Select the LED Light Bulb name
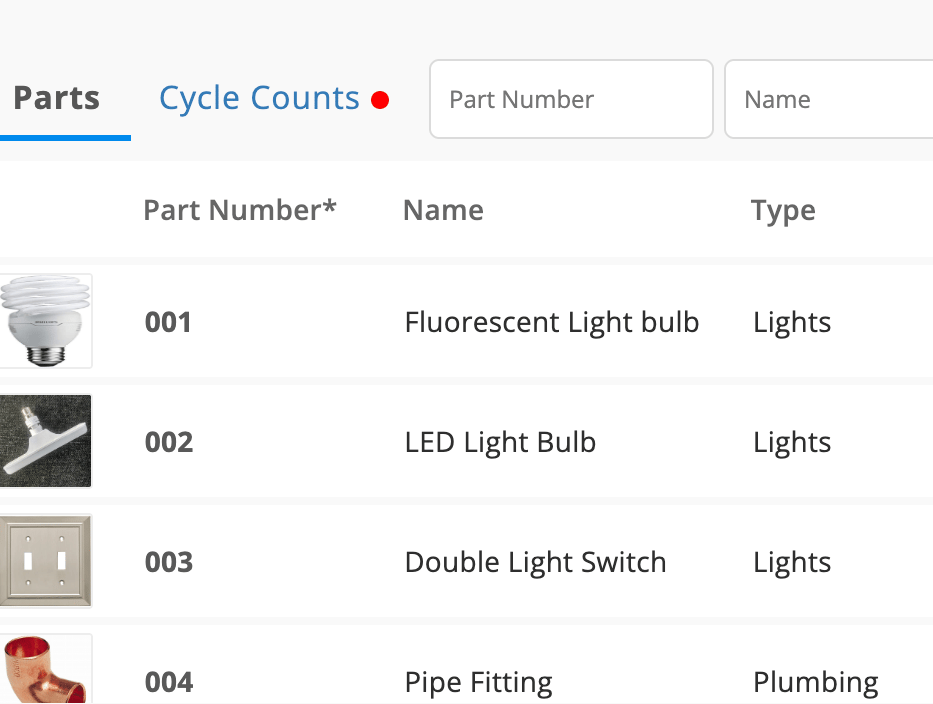 tap(500, 443)
